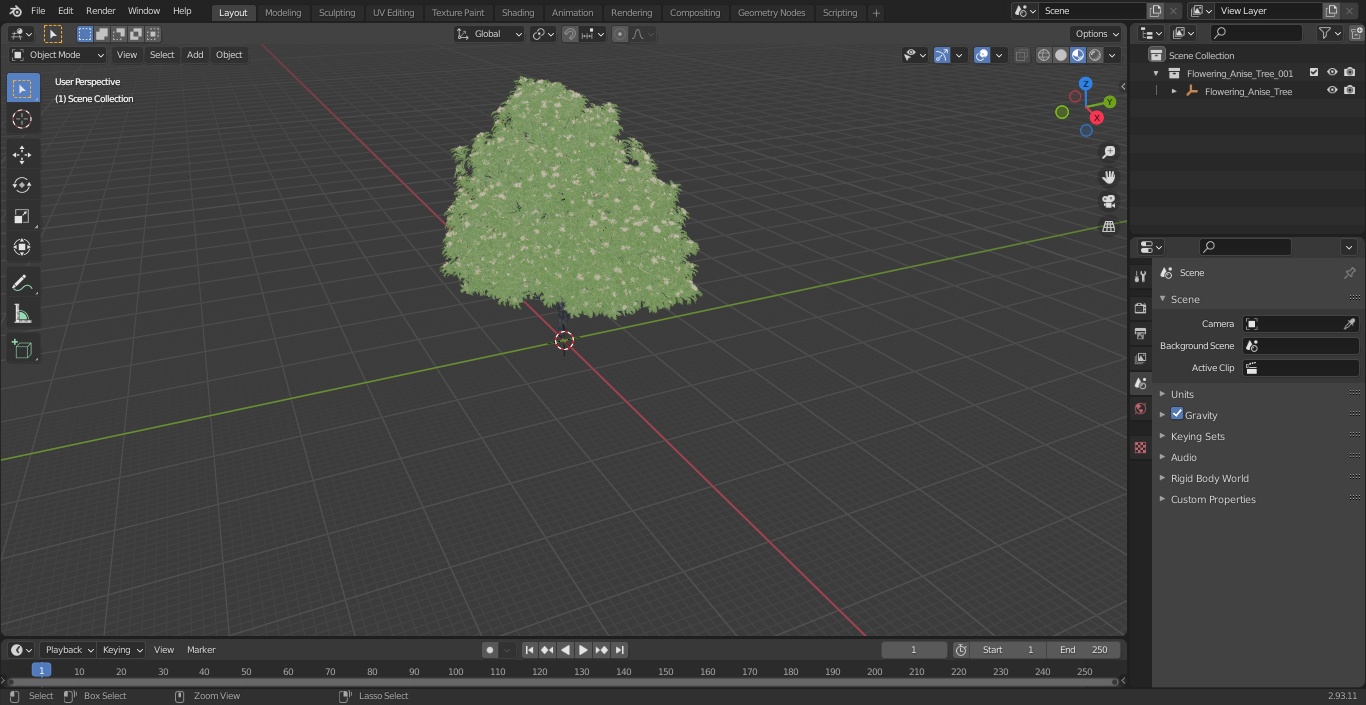
Task: Open the Render properties tab
Action: coord(1140,308)
